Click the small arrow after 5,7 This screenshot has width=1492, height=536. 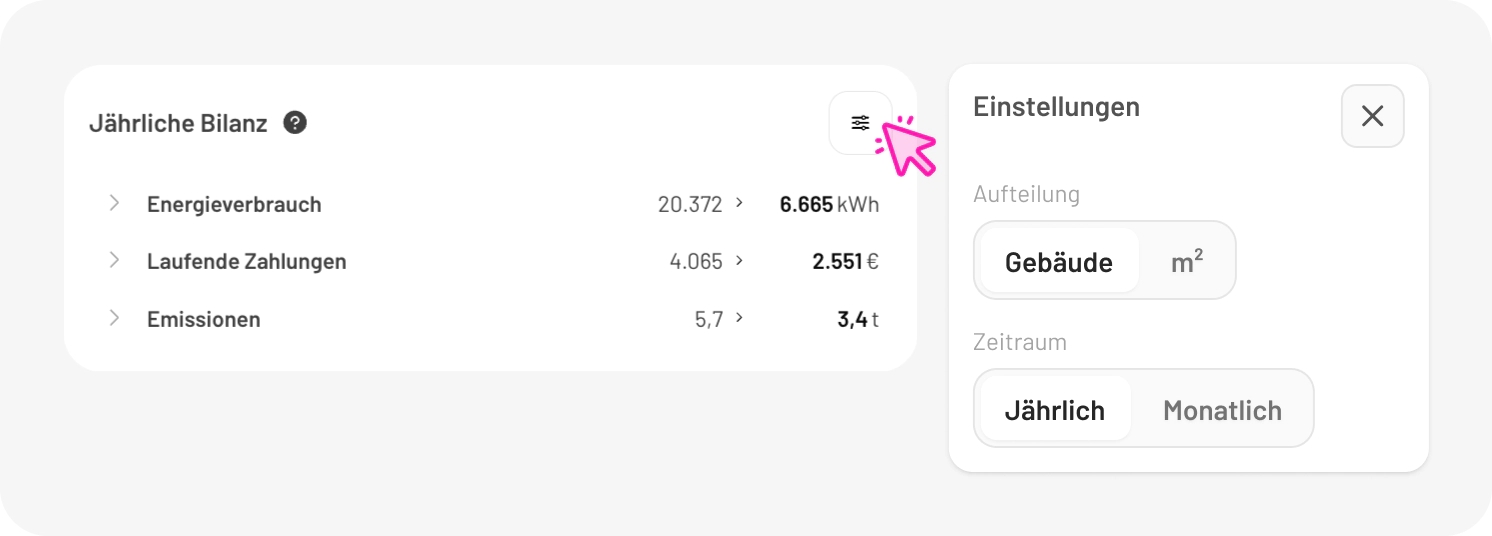point(739,319)
